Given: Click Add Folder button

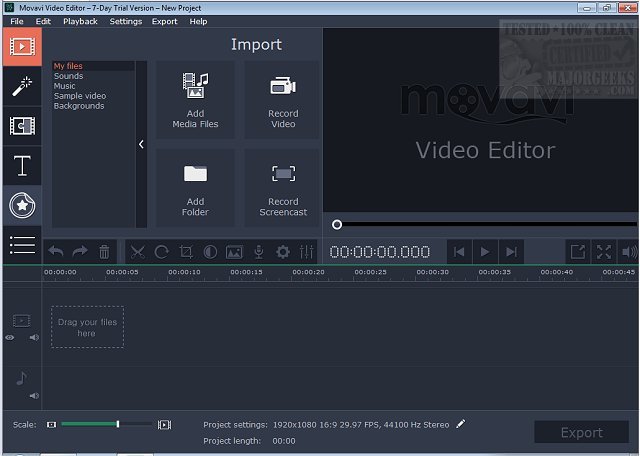Looking at the screenshot, I should 195,188.
